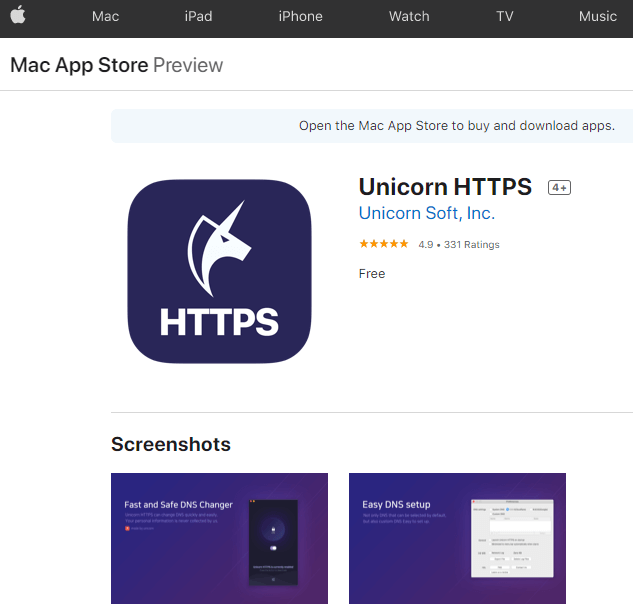Click the Unicorn HTTPS title text
This screenshot has height=604, width=633.
pyautogui.click(x=445, y=187)
